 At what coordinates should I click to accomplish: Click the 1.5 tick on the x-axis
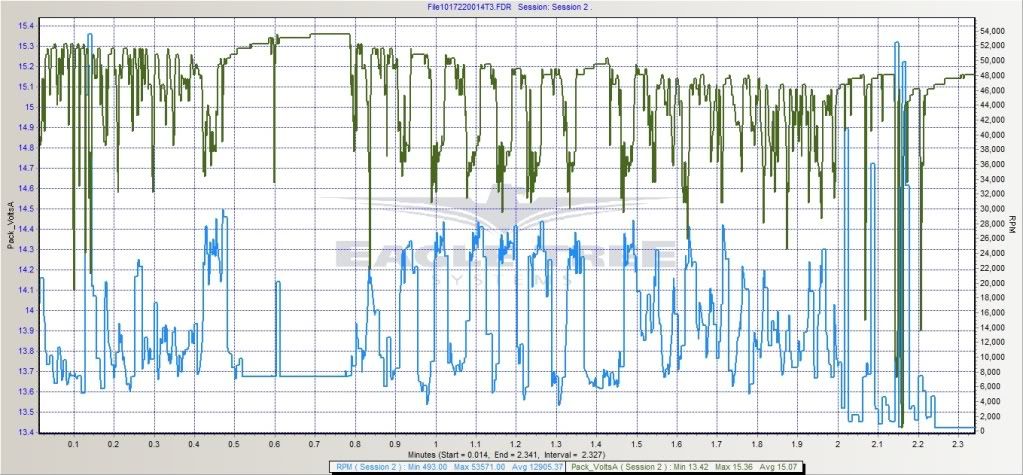636,442
